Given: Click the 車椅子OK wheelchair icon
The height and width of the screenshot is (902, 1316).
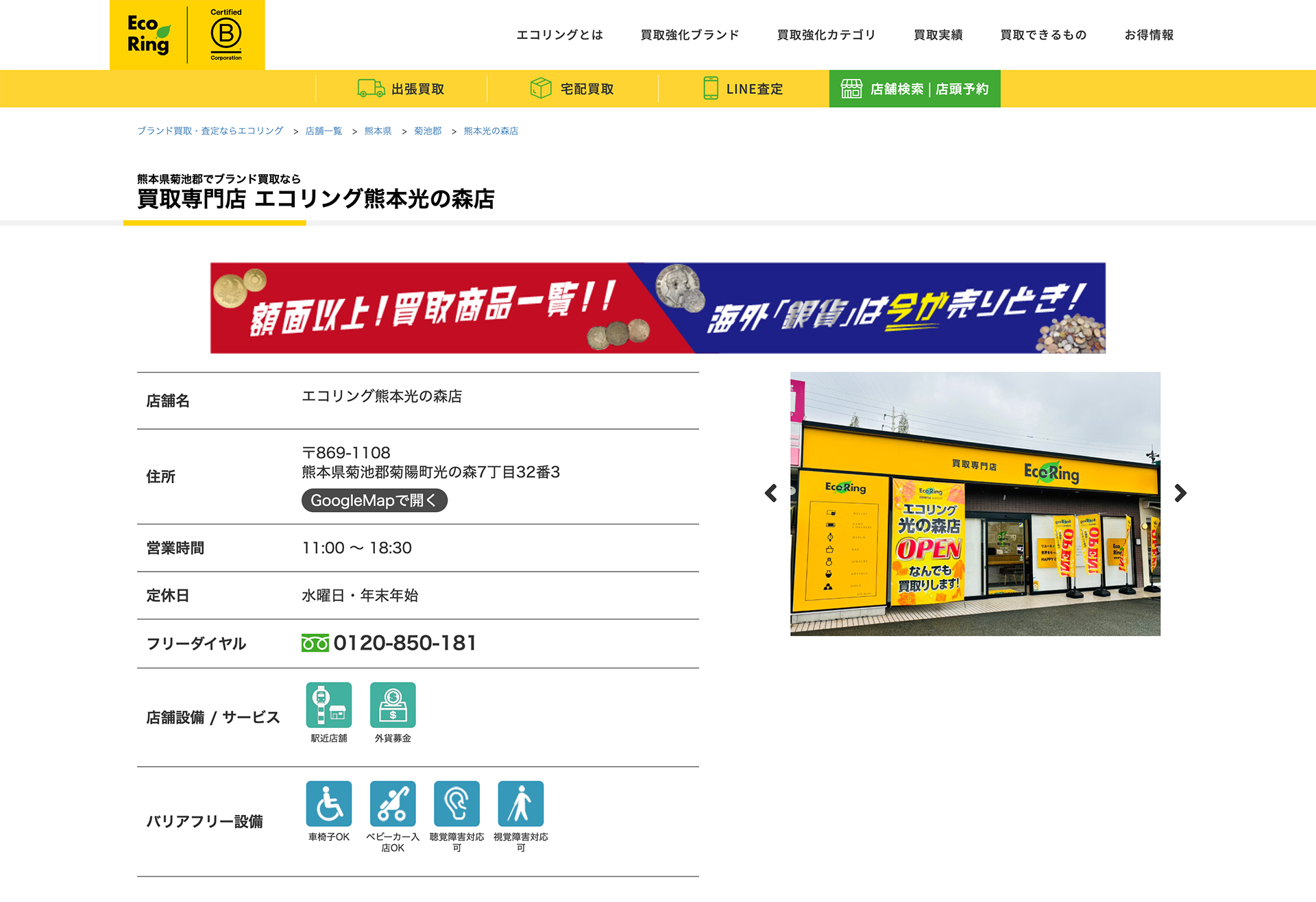Looking at the screenshot, I should click(329, 803).
